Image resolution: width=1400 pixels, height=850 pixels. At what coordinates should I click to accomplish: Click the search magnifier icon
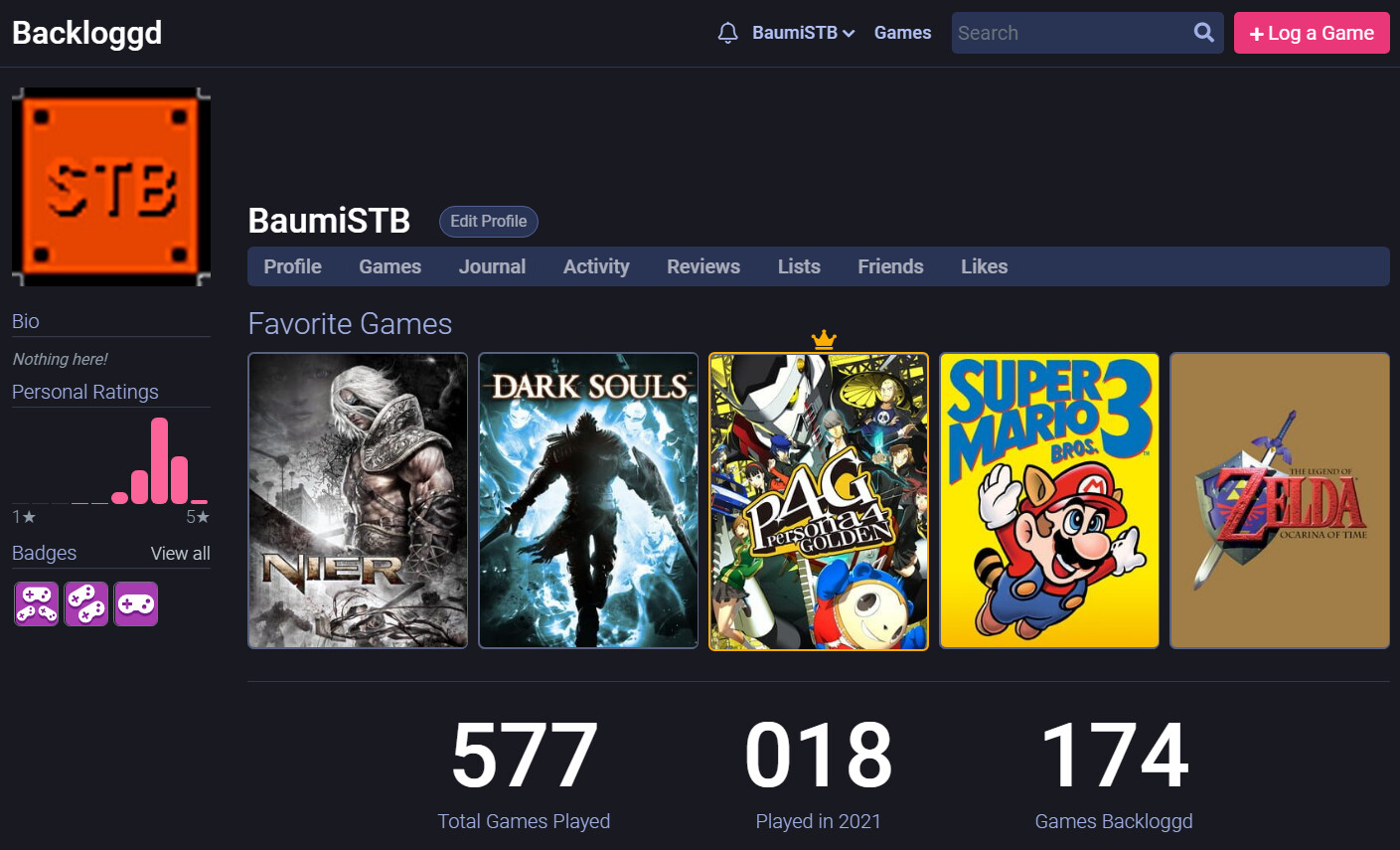pyautogui.click(x=1203, y=33)
